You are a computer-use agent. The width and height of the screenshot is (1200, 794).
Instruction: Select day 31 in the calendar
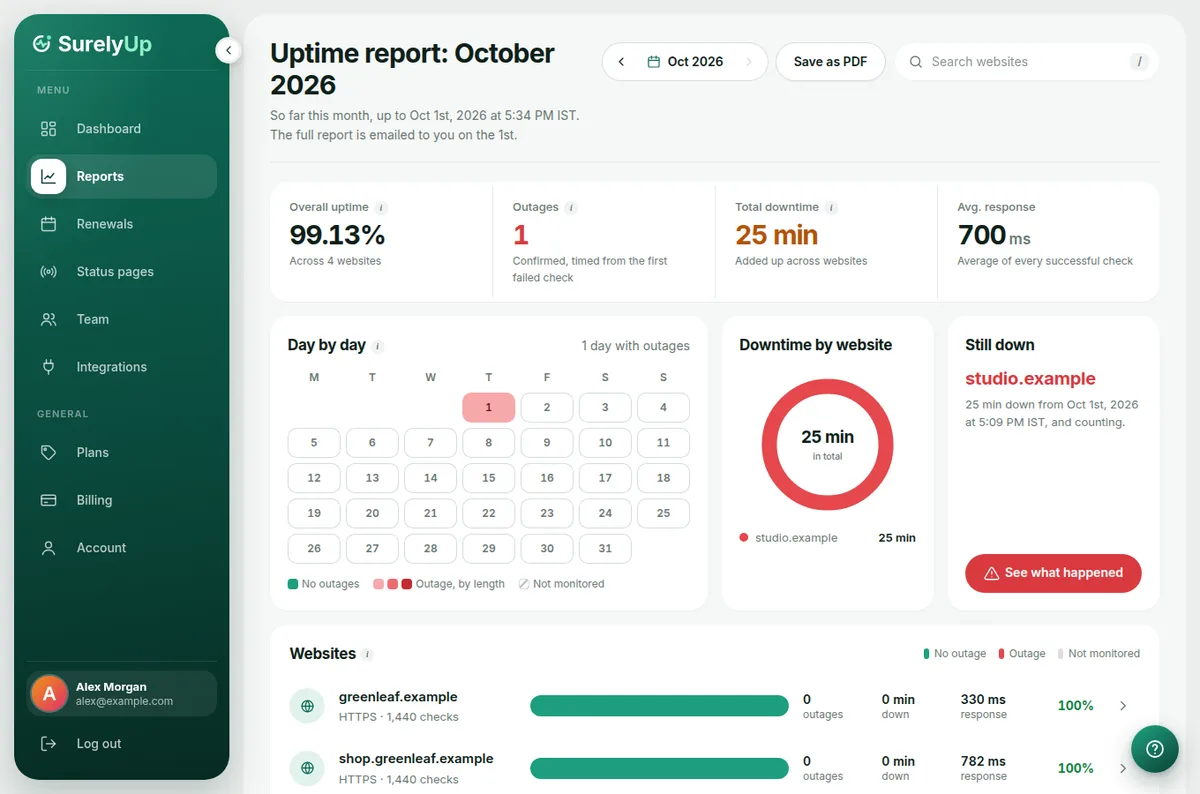point(605,548)
